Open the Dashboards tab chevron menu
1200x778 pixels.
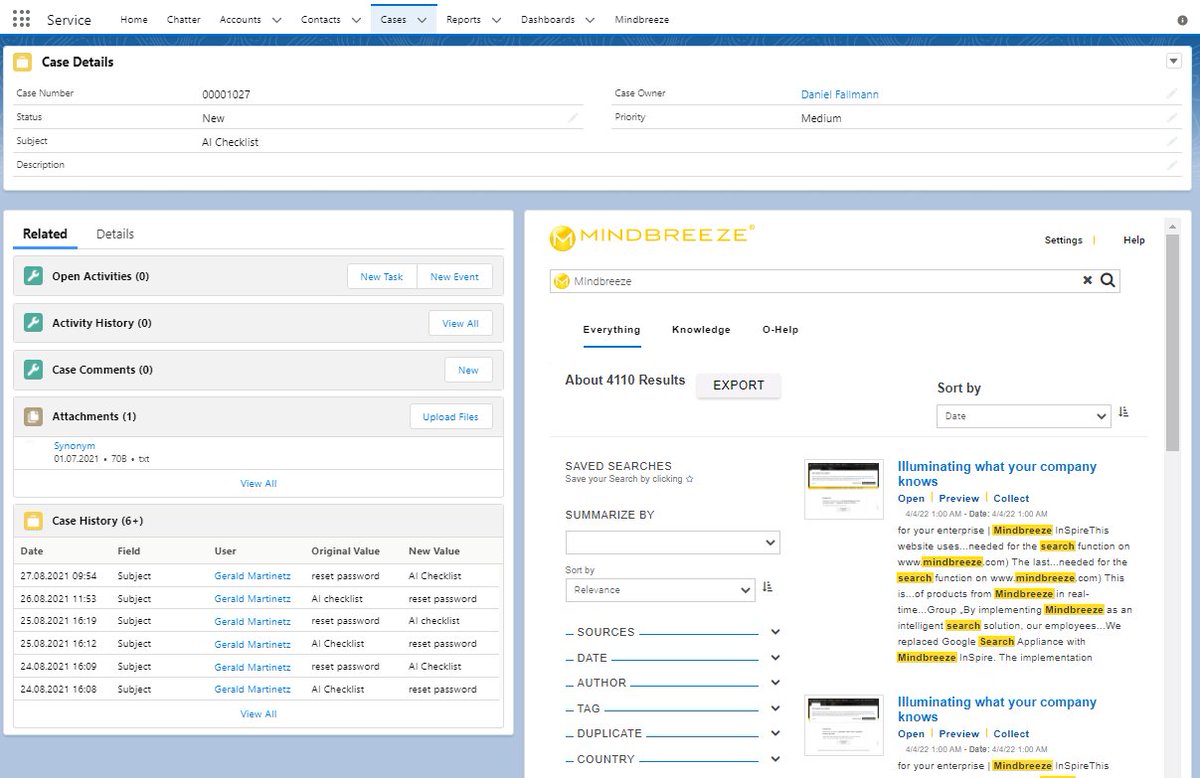[590, 20]
